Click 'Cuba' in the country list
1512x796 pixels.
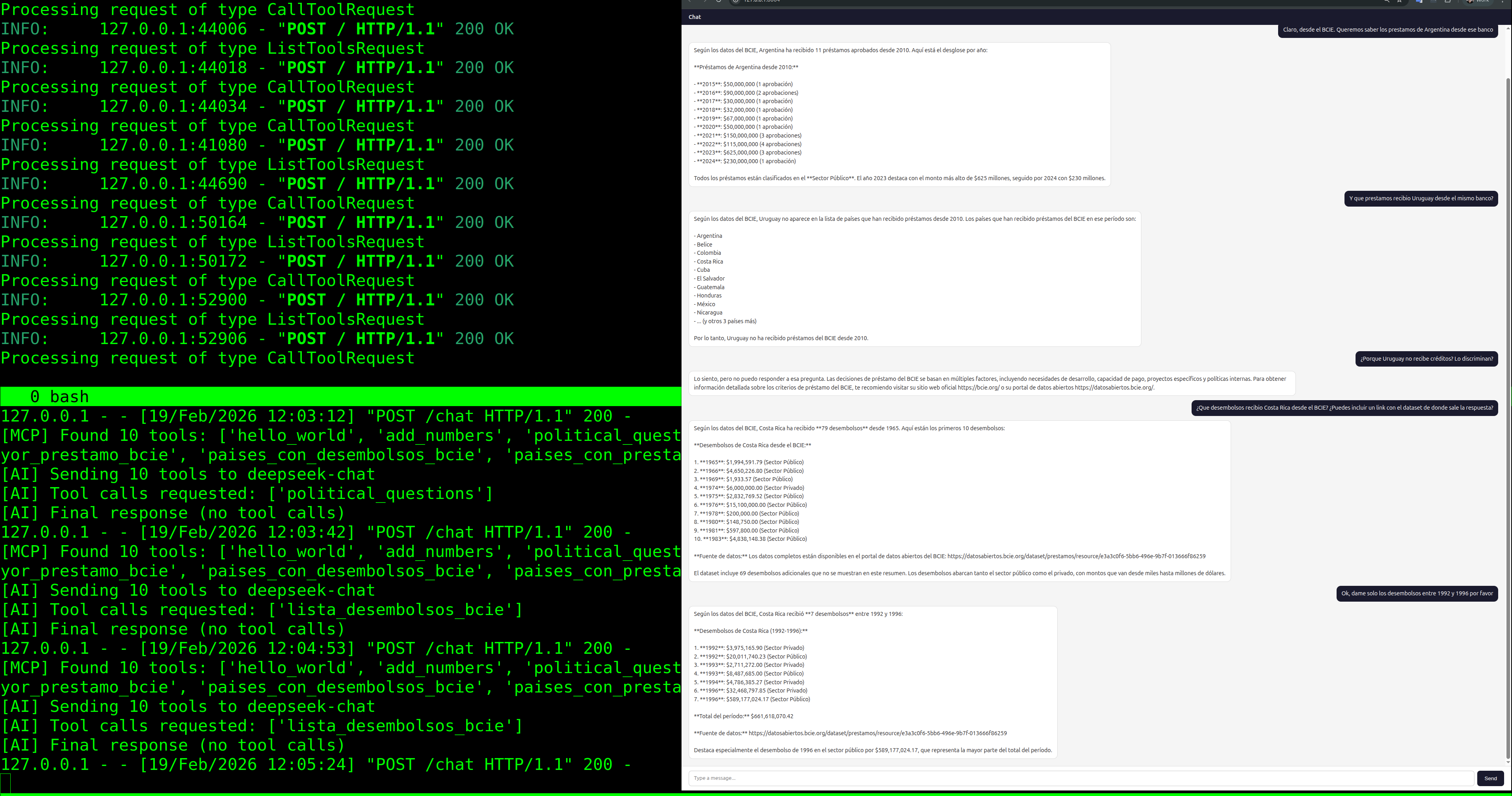pyautogui.click(x=702, y=270)
